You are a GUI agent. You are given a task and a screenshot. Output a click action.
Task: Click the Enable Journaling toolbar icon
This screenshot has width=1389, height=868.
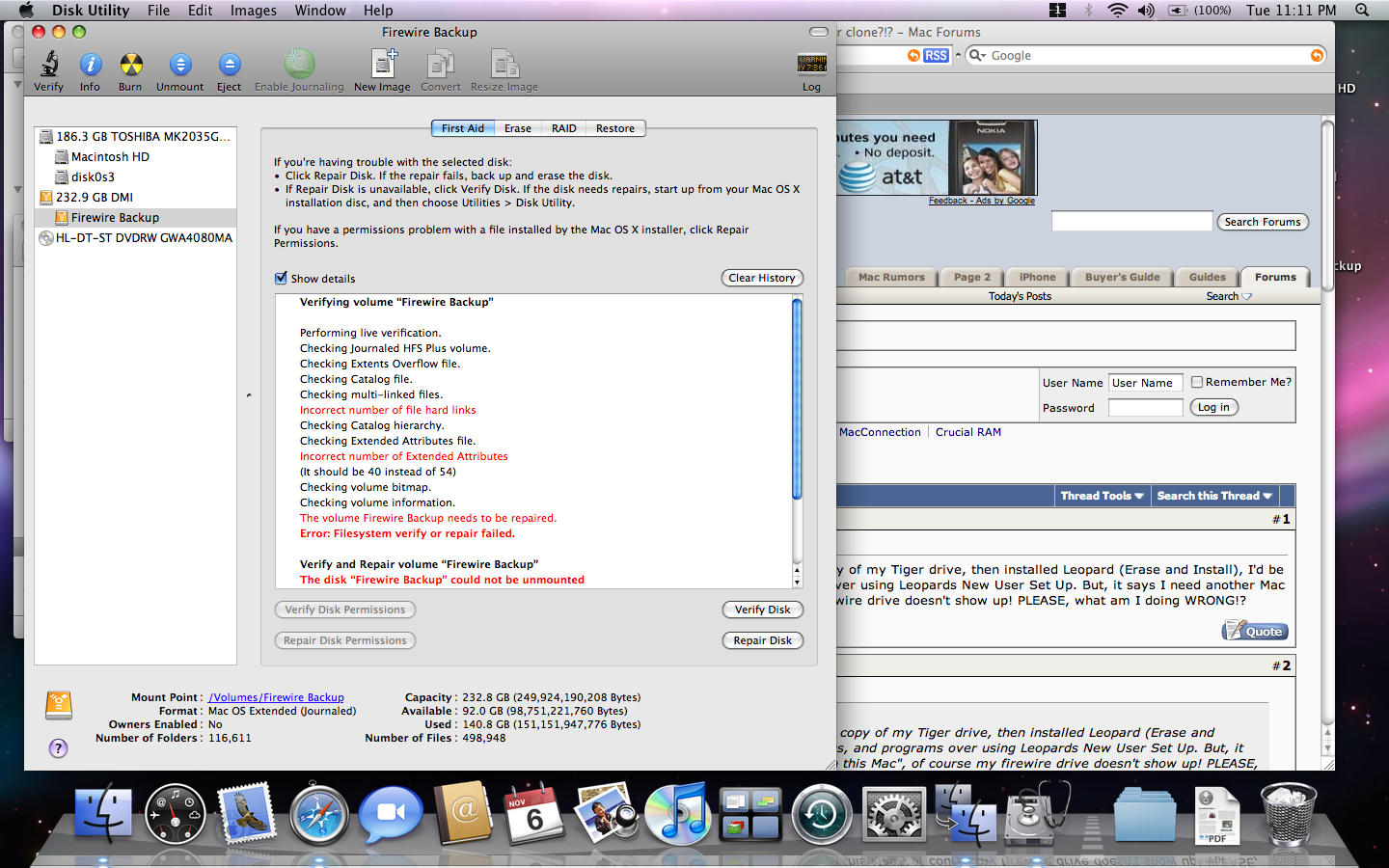tap(299, 65)
